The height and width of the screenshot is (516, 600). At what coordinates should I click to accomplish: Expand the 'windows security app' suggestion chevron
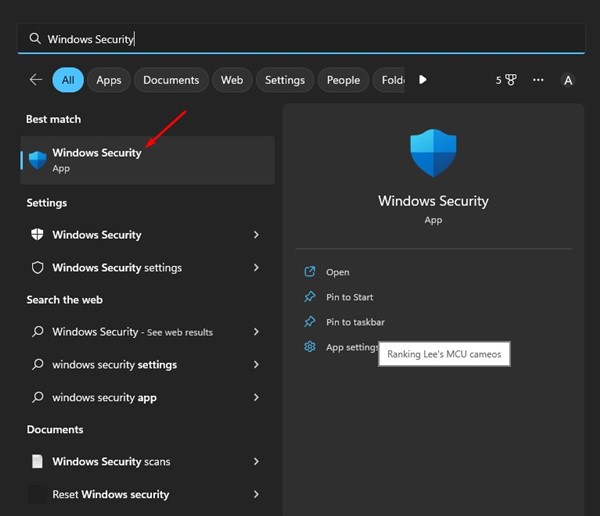click(256, 397)
